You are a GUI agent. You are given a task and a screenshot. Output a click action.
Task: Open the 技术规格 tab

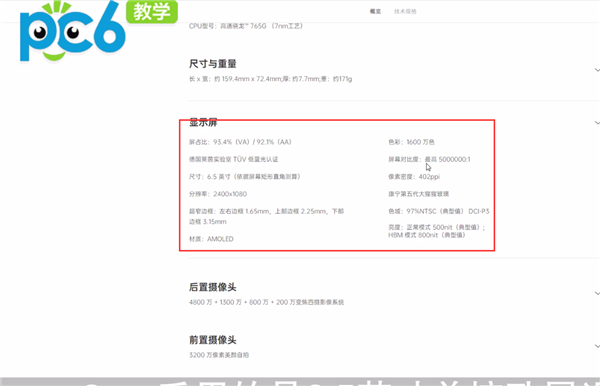(x=405, y=11)
